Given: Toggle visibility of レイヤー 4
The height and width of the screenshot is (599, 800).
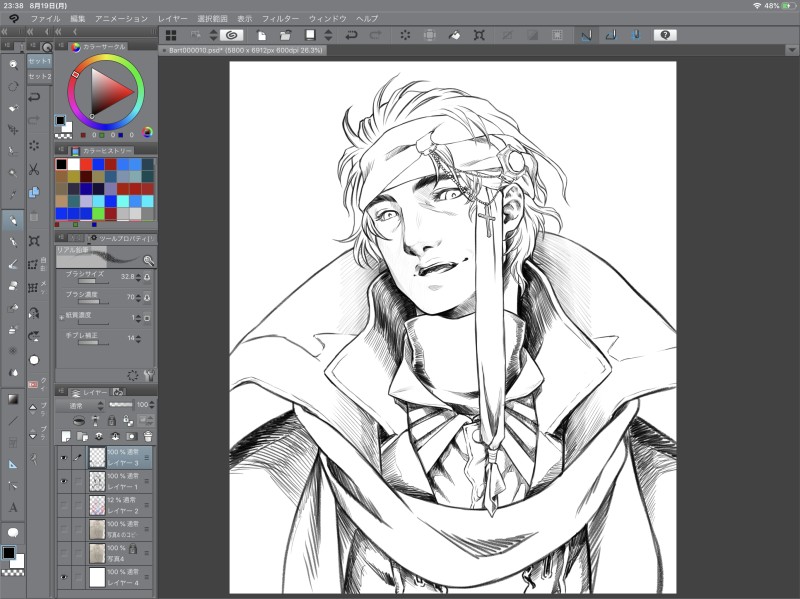Looking at the screenshot, I should [64, 577].
